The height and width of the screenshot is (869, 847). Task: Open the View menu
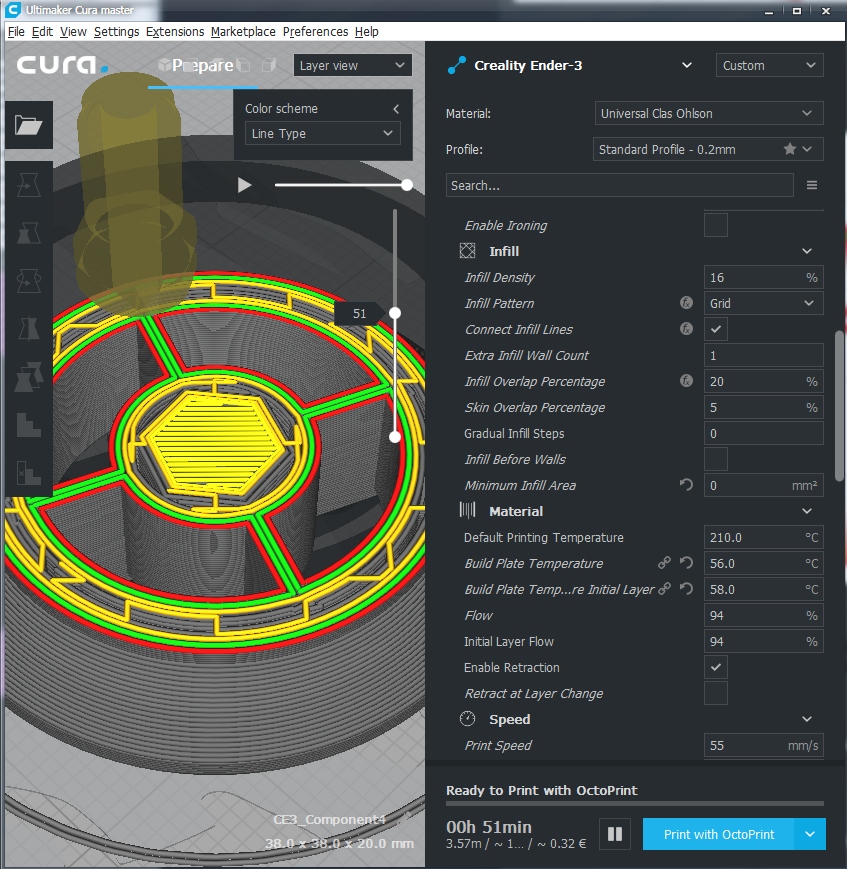click(x=73, y=32)
